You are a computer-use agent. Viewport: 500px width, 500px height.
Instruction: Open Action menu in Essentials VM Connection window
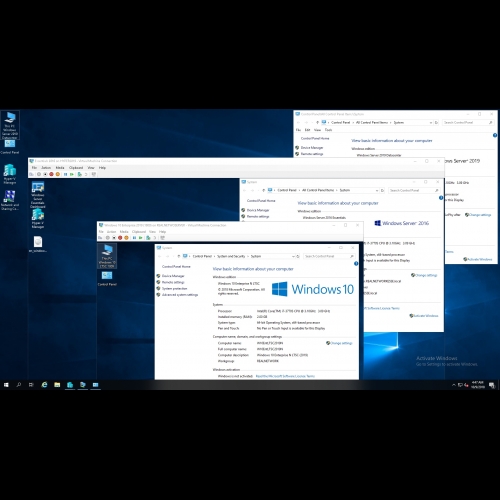[46, 168]
